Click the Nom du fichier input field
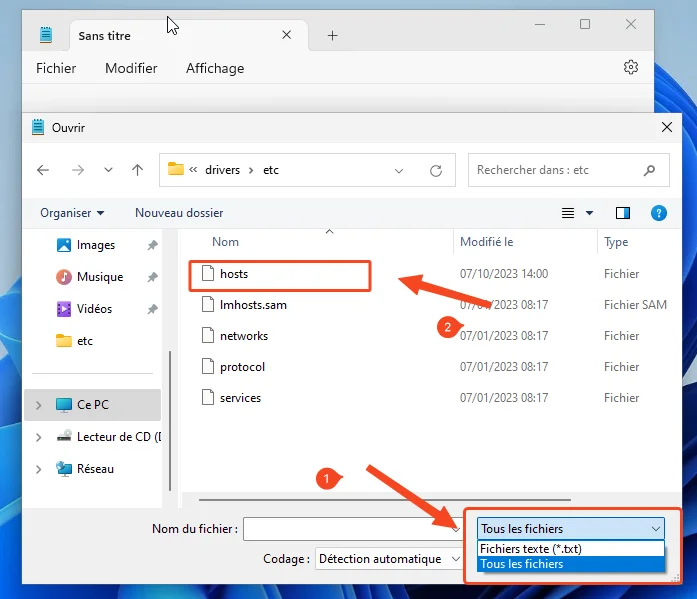Viewport: 697px width, 599px height. 345,528
